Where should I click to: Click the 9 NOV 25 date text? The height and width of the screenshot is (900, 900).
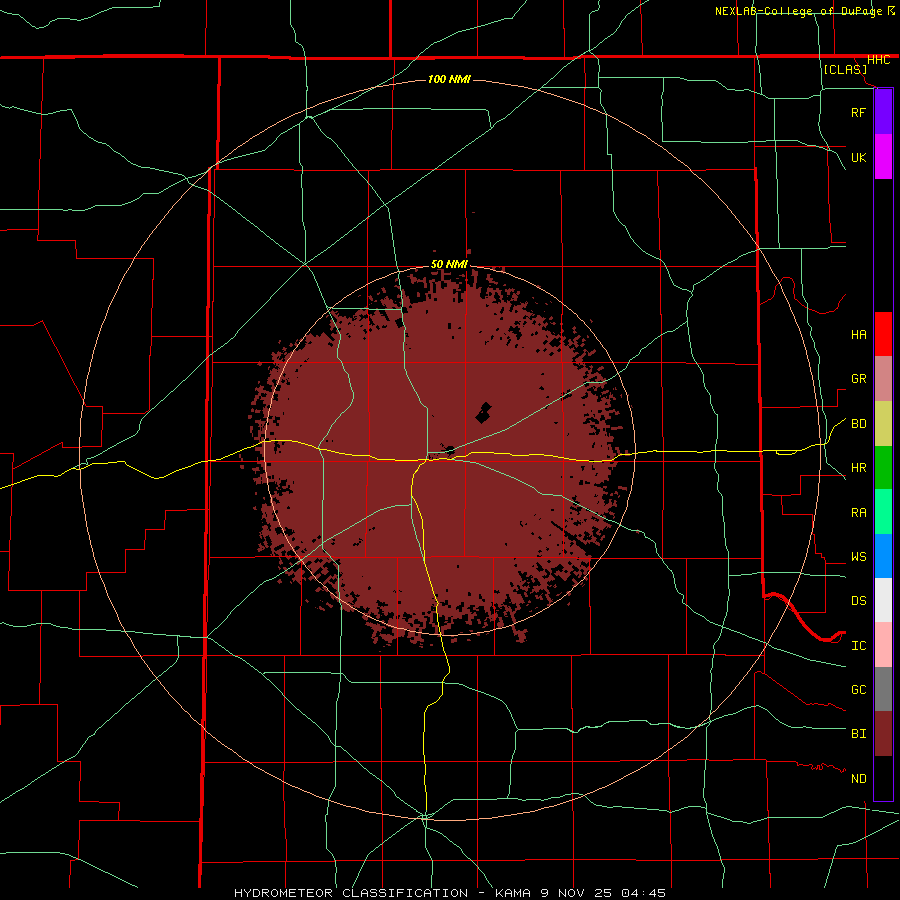click(576, 893)
